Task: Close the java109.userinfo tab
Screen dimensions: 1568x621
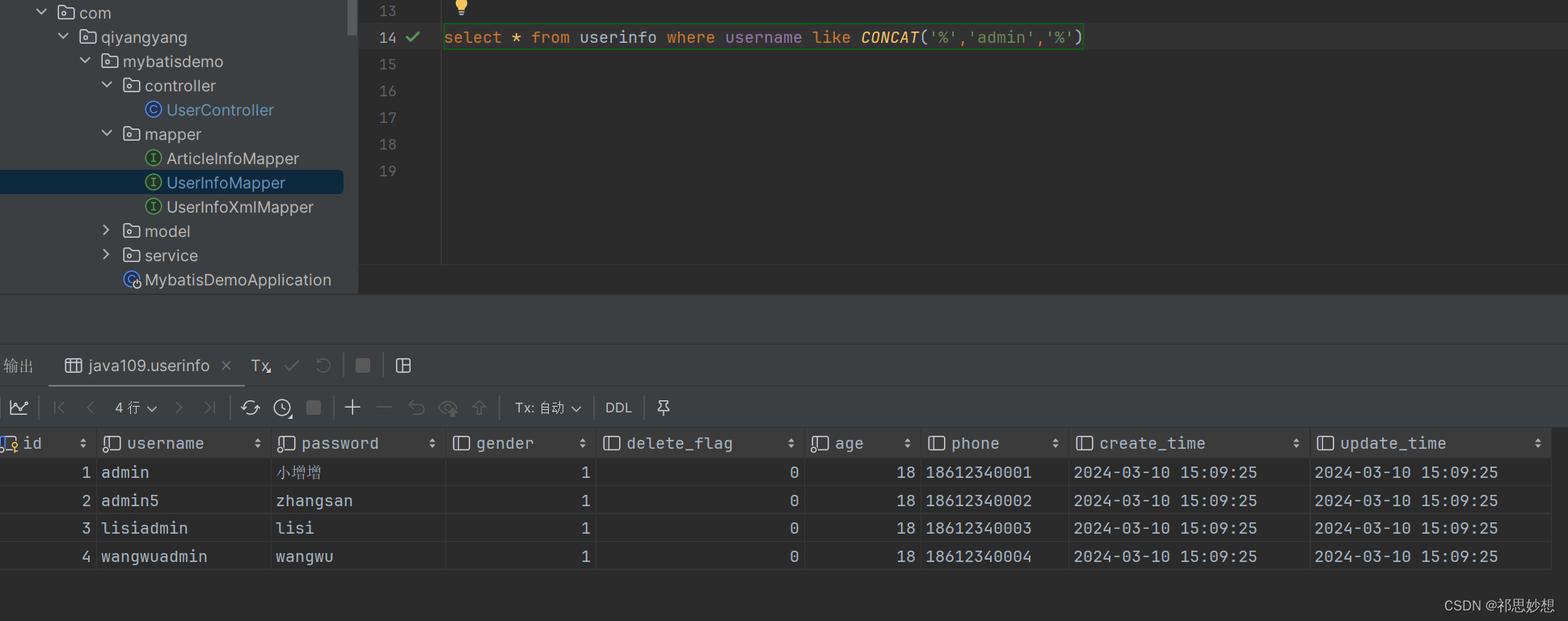Action: click(226, 365)
